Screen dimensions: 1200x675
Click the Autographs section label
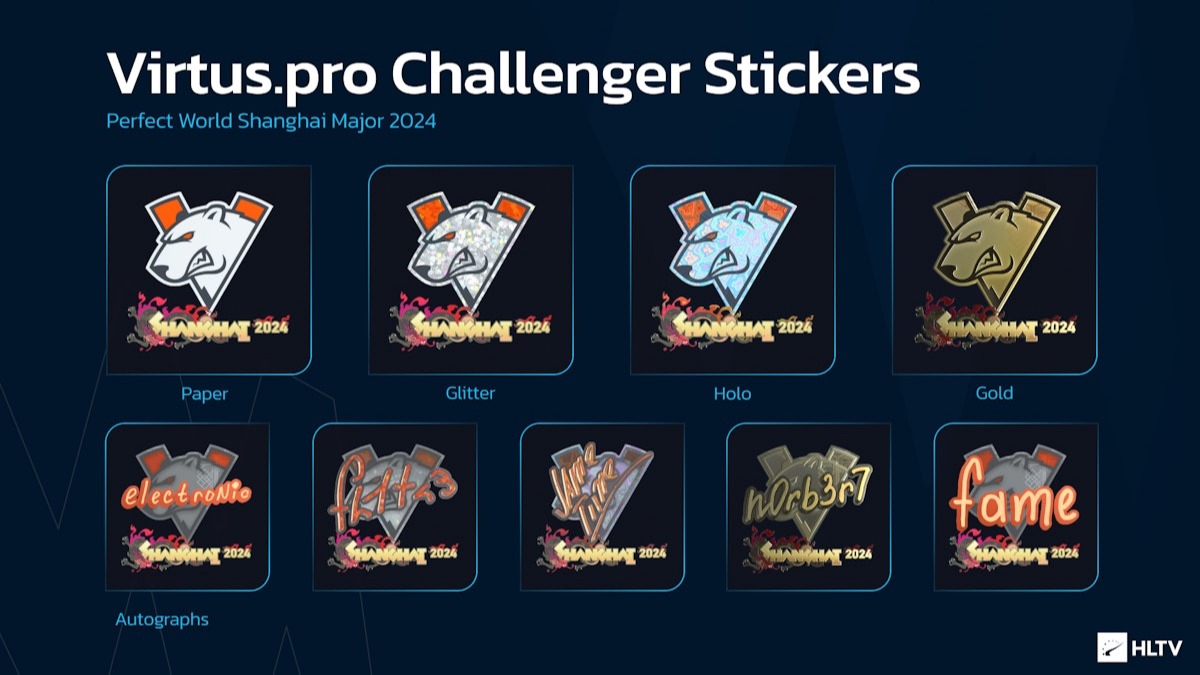(x=162, y=620)
